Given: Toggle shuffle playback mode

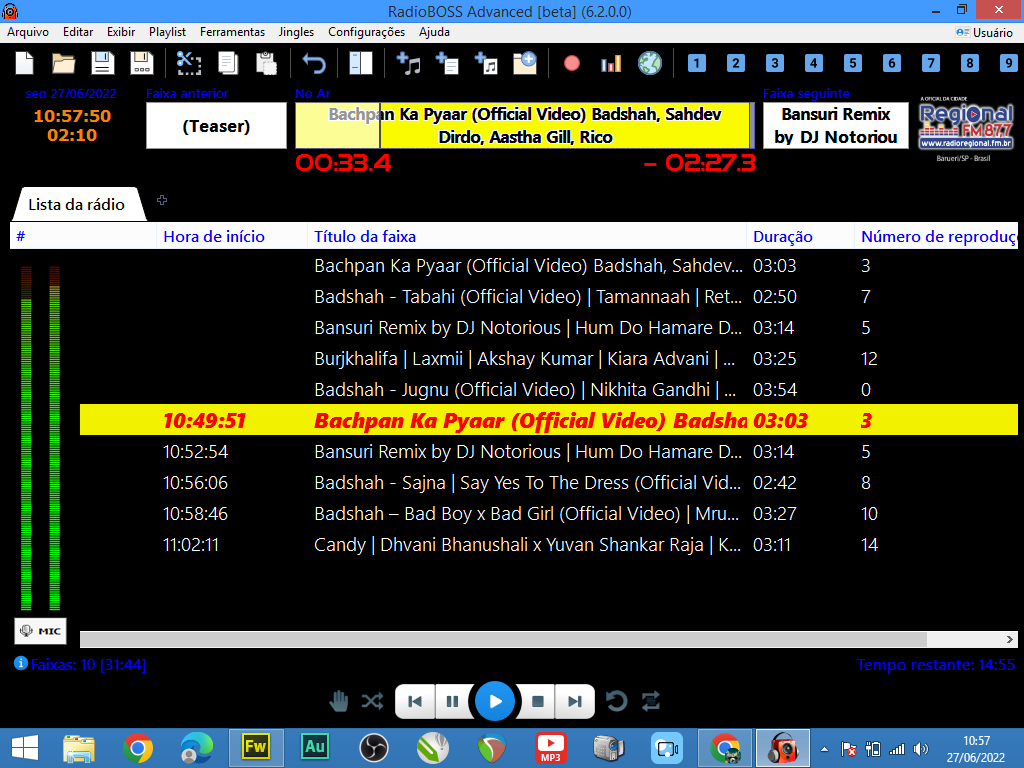Looking at the screenshot, I should click(372, 701).
